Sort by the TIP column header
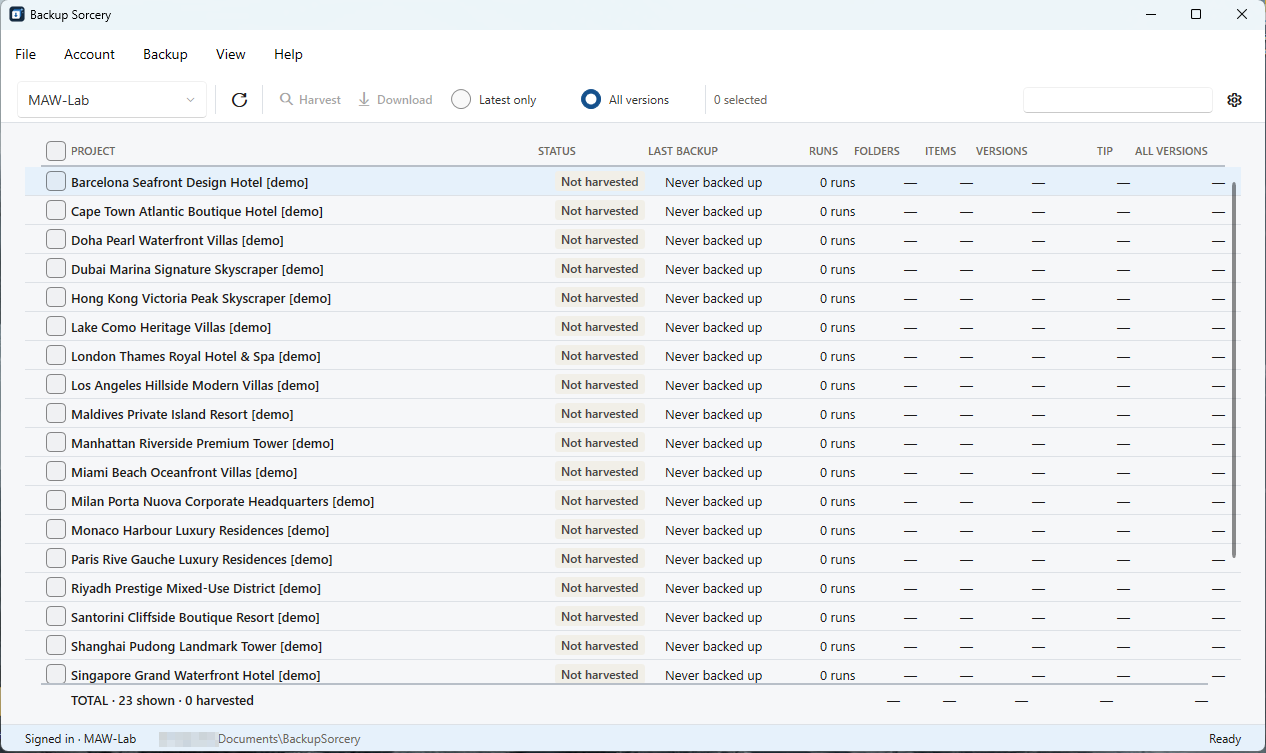 click(1105, 151)
